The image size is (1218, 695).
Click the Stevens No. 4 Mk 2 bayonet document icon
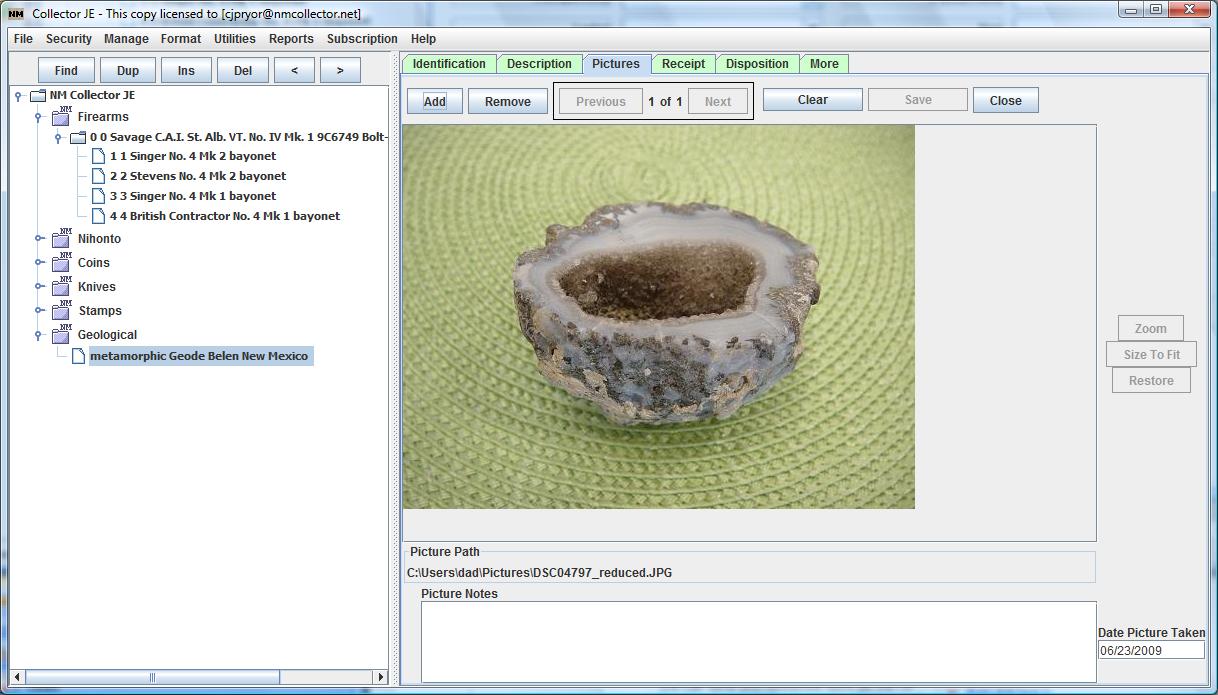pyautogui.click(x=98, y=176)
